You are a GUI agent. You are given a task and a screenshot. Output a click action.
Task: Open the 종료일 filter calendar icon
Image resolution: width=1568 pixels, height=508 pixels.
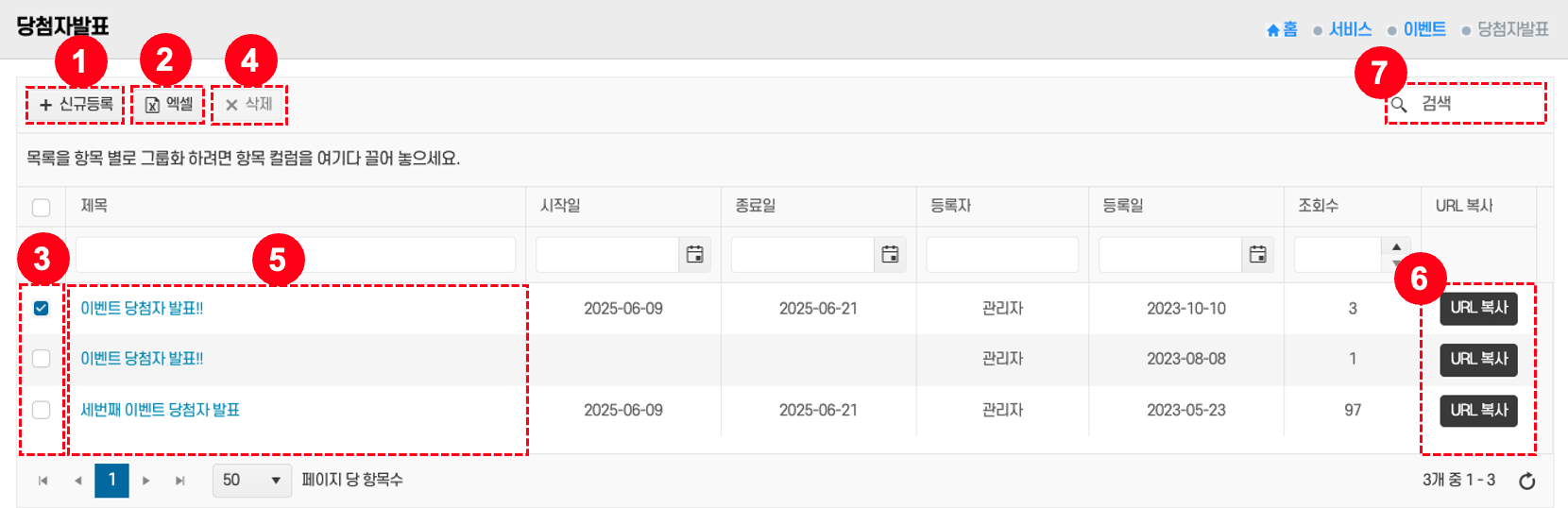890,254
